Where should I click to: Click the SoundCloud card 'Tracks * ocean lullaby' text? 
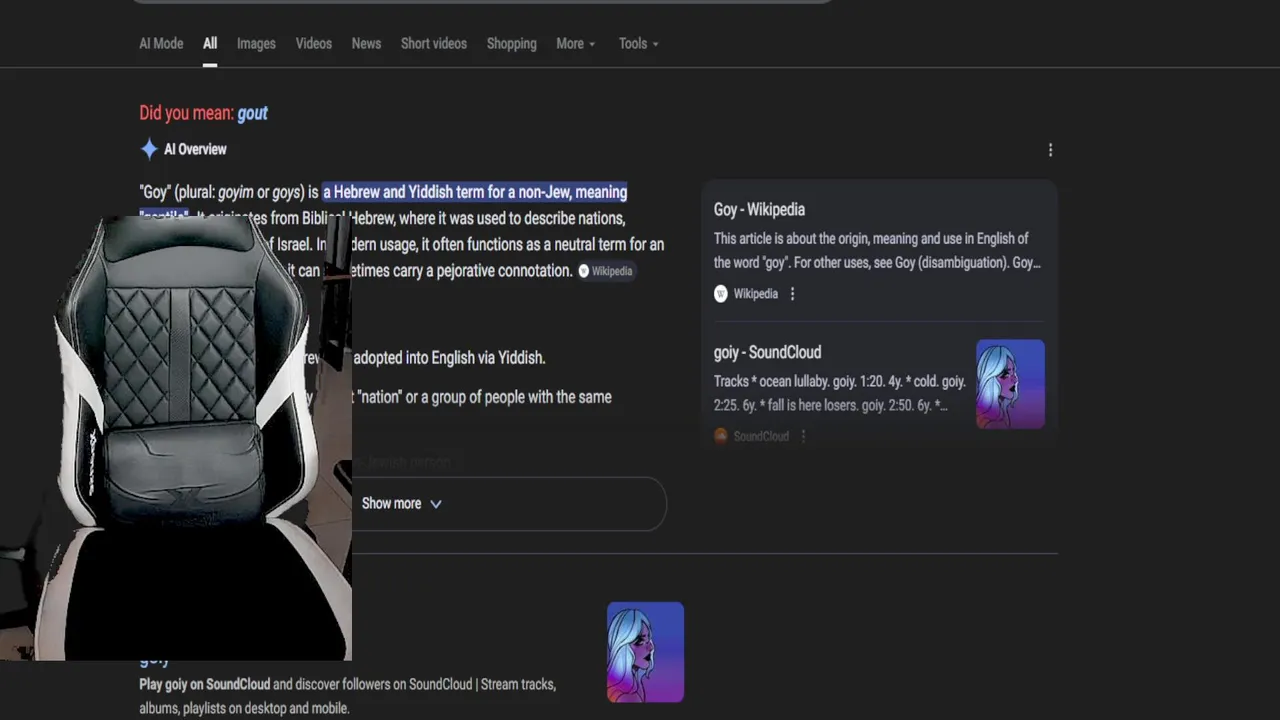click(840, 393)
